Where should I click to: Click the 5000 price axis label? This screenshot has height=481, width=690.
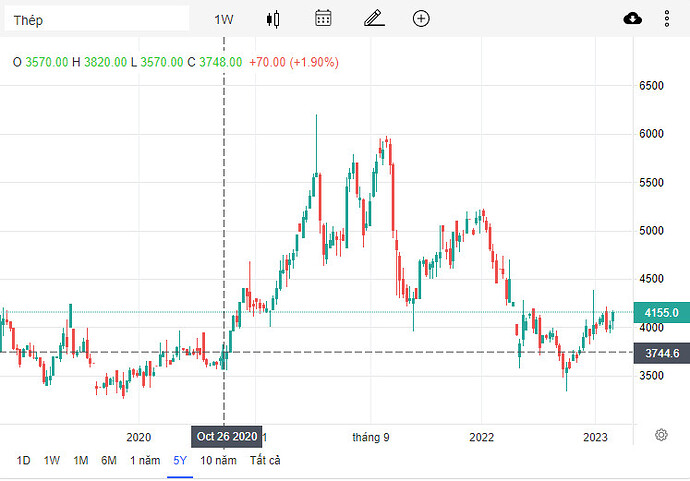(651, 231)
